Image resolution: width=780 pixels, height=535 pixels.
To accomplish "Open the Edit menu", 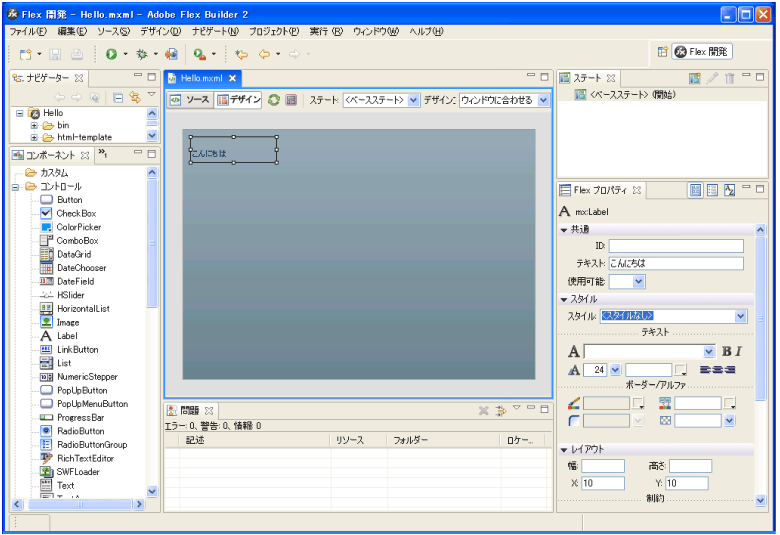I will 72,31.
